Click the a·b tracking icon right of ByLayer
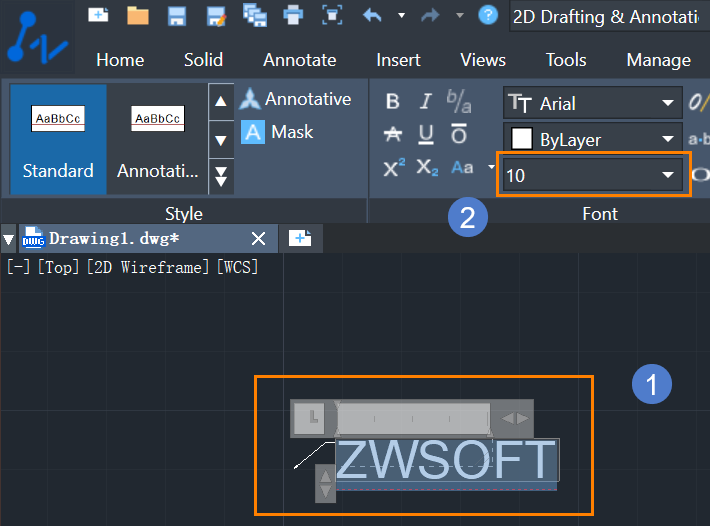The width and height of the screenshot is (710, 526). click(699, 139)
